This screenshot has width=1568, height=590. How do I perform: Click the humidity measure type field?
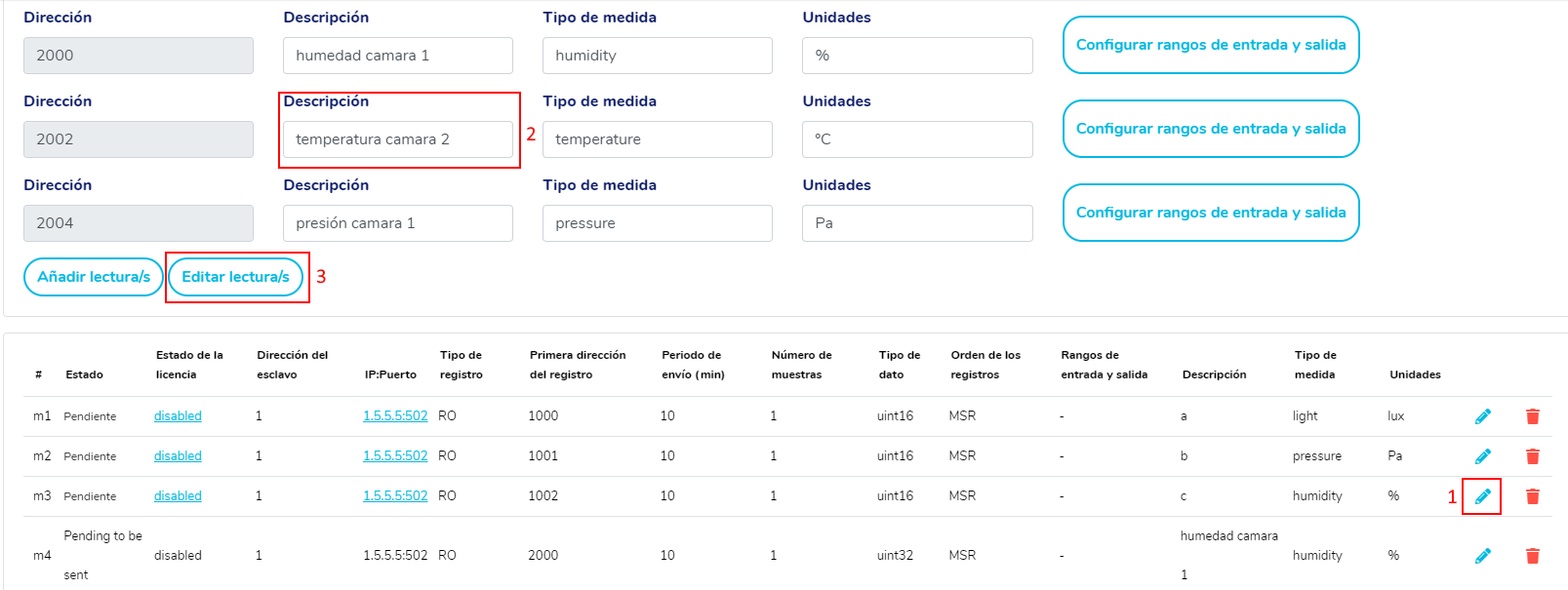[x=657, y=56]
